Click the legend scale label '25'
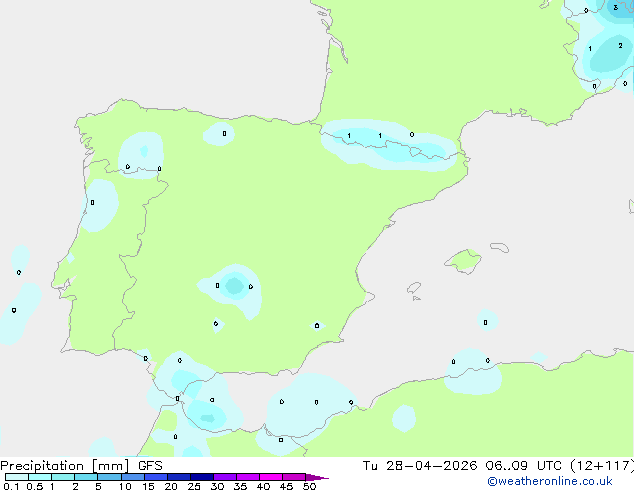The height and width of the screenshot is (490, 634). click(194, 486)
